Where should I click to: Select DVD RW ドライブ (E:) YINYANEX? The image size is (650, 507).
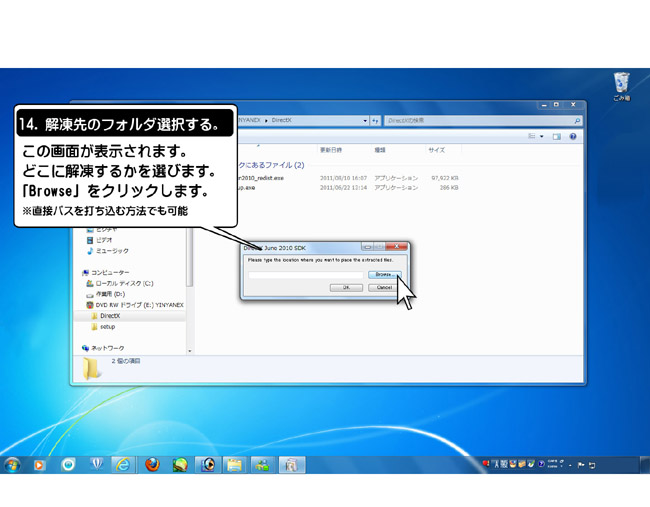click(x=139, y=305)
